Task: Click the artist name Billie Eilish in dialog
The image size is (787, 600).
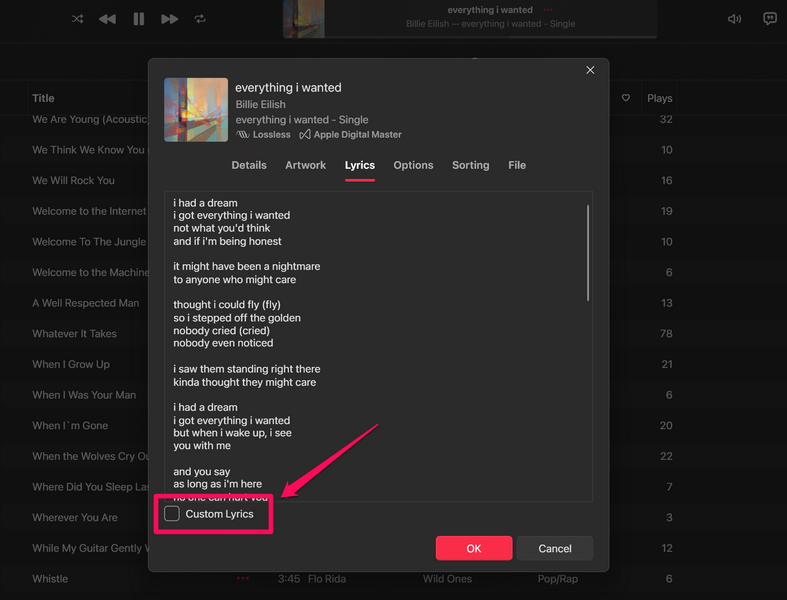Action: pos(260,104)
